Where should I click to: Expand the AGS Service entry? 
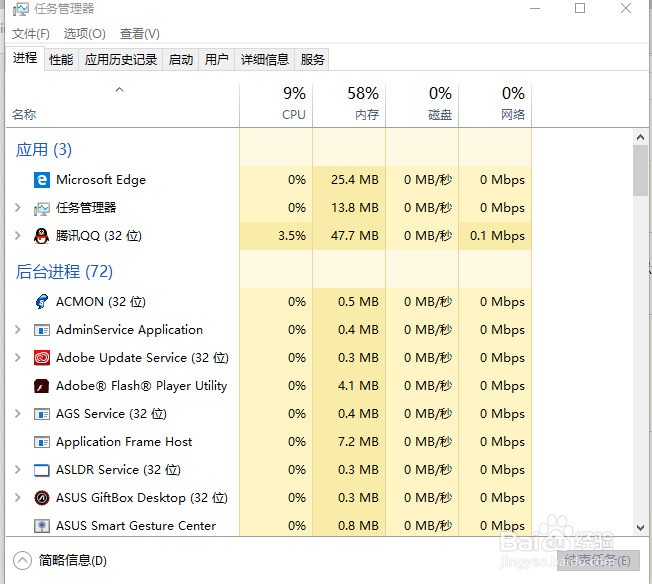[17, 414]
